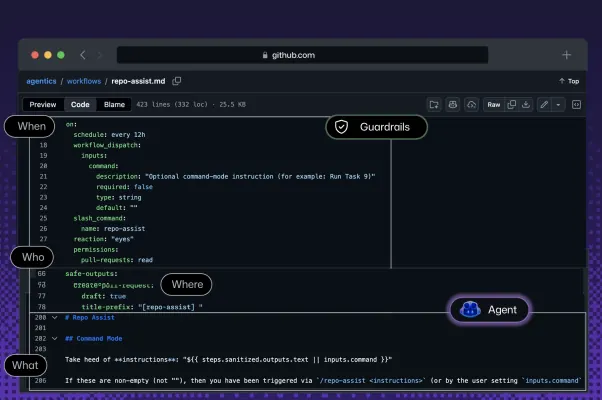Switch to the Preview tab
Screen dimensions: 602x400
[x=43, y=104]
